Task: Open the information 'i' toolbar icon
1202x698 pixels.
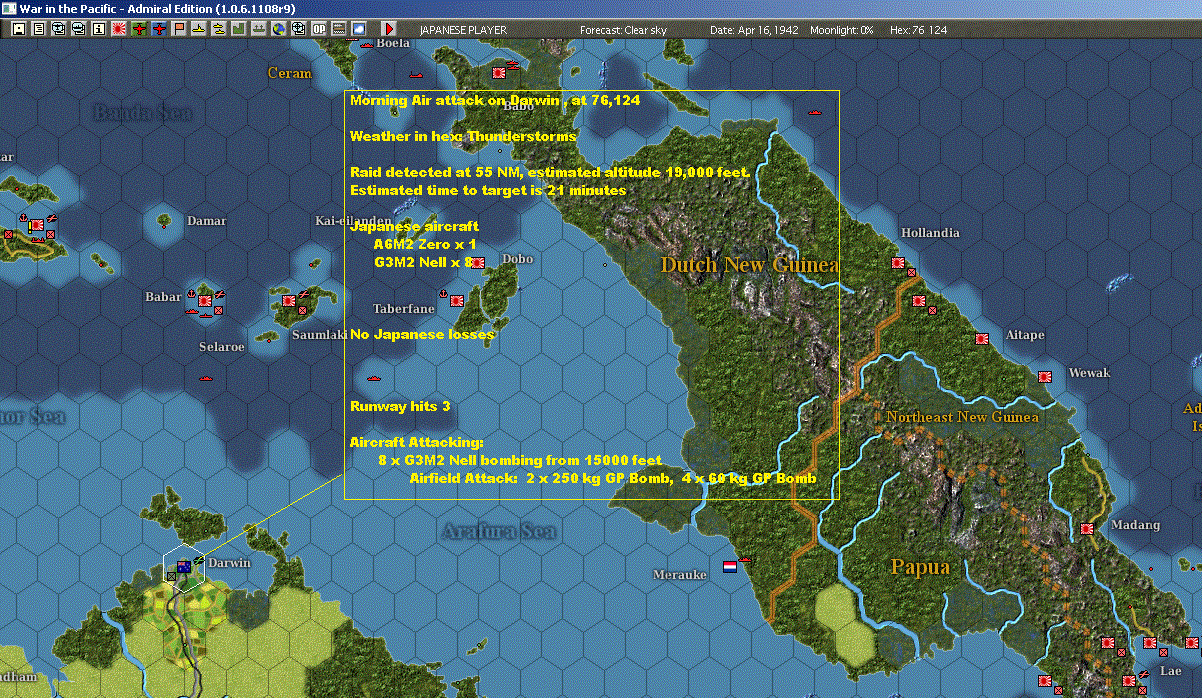Action: (98, 29)
